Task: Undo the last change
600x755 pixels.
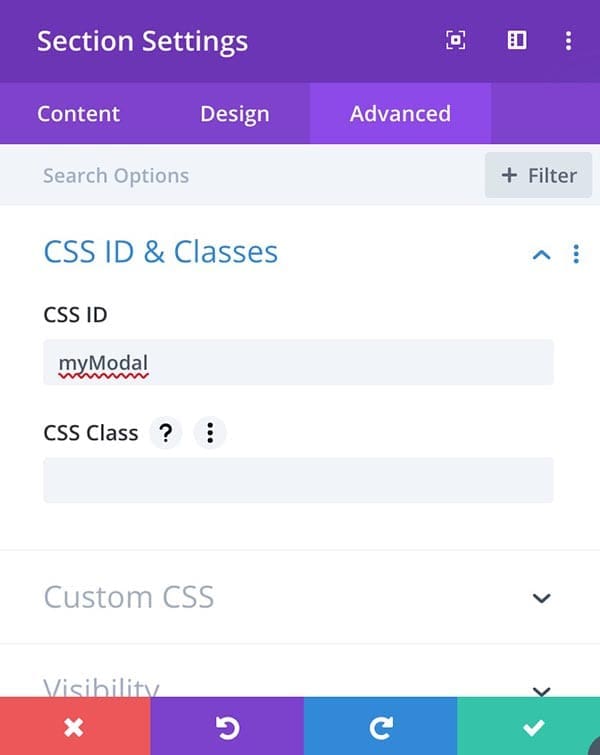Action: pyautogui.click(x=227, y=726)
